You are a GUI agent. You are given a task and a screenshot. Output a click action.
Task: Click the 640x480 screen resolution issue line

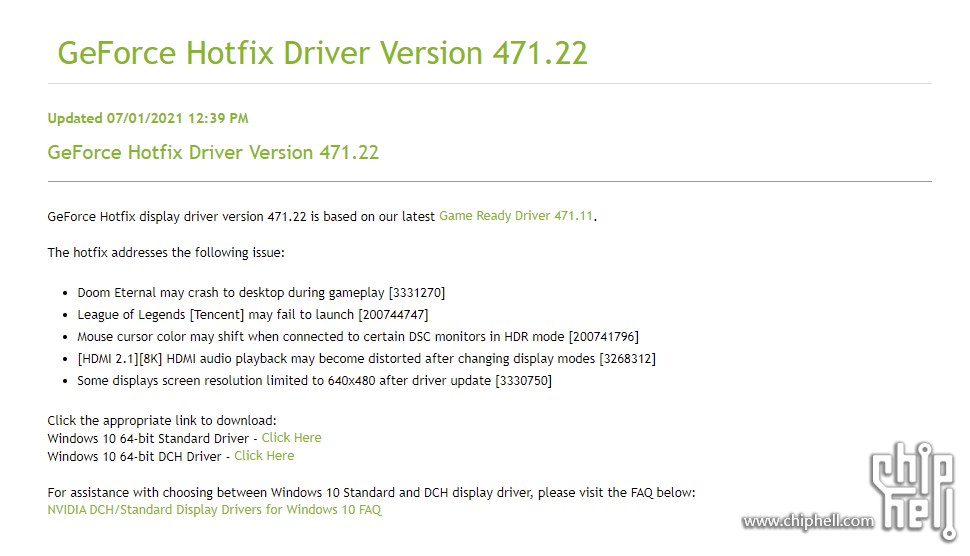coord(314,381)
